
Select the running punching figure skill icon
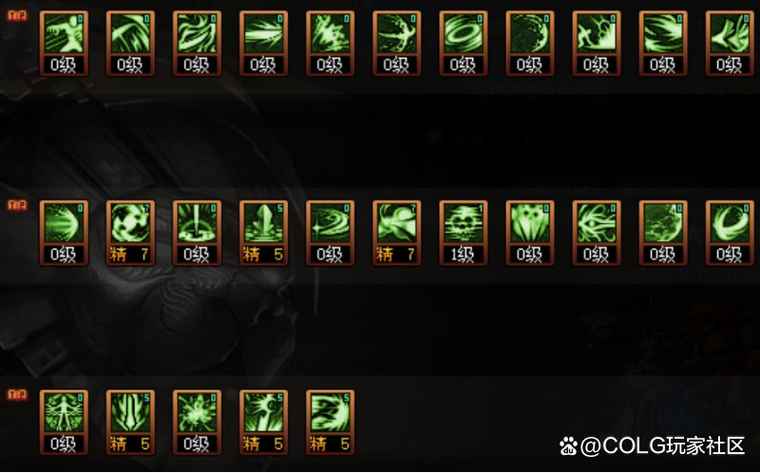pyautogui.click(x=64, y=43)
